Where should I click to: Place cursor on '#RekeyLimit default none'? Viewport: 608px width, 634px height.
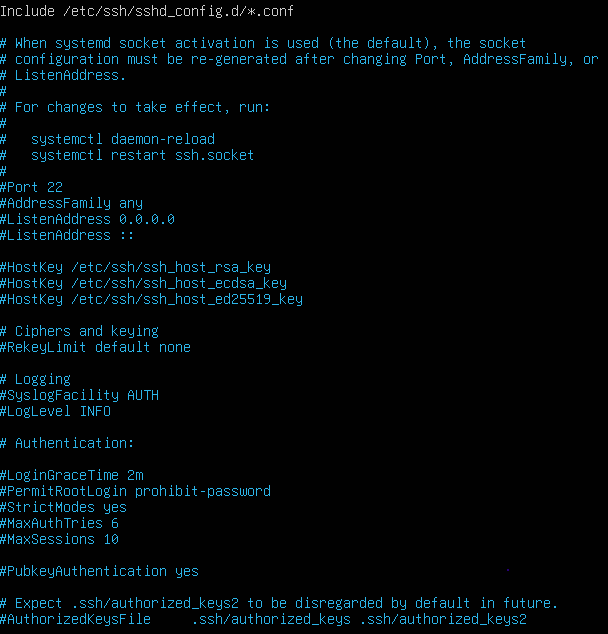tap(95, 347)
